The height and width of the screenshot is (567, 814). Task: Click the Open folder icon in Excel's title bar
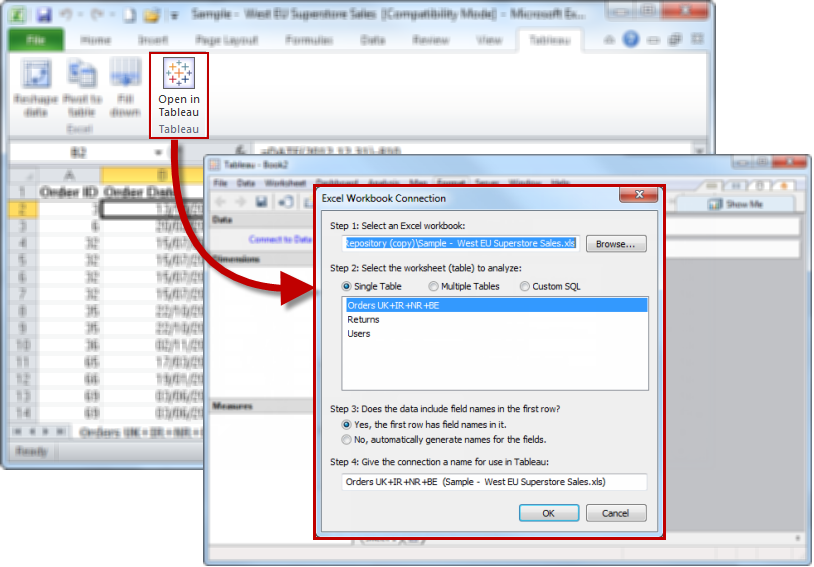tap(151, 16)
